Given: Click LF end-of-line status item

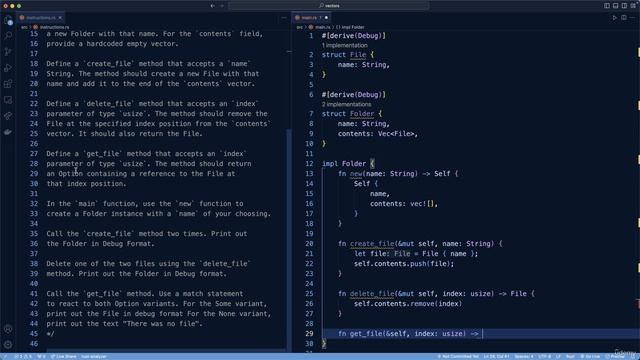Looking at the screenshot, I should pos(558,356).
